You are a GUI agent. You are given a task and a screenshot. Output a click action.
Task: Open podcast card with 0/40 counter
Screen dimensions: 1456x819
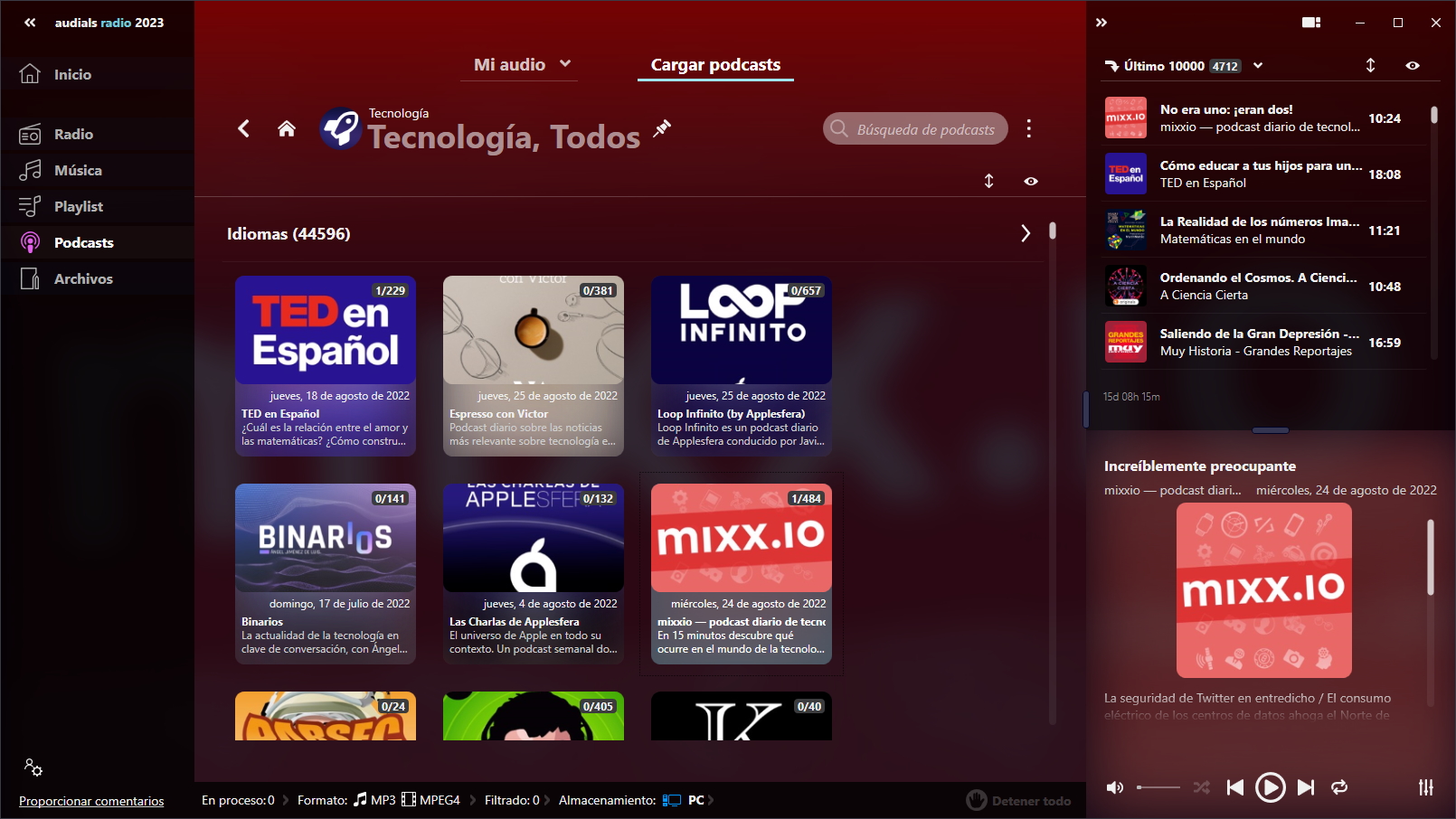pos(742,716)
